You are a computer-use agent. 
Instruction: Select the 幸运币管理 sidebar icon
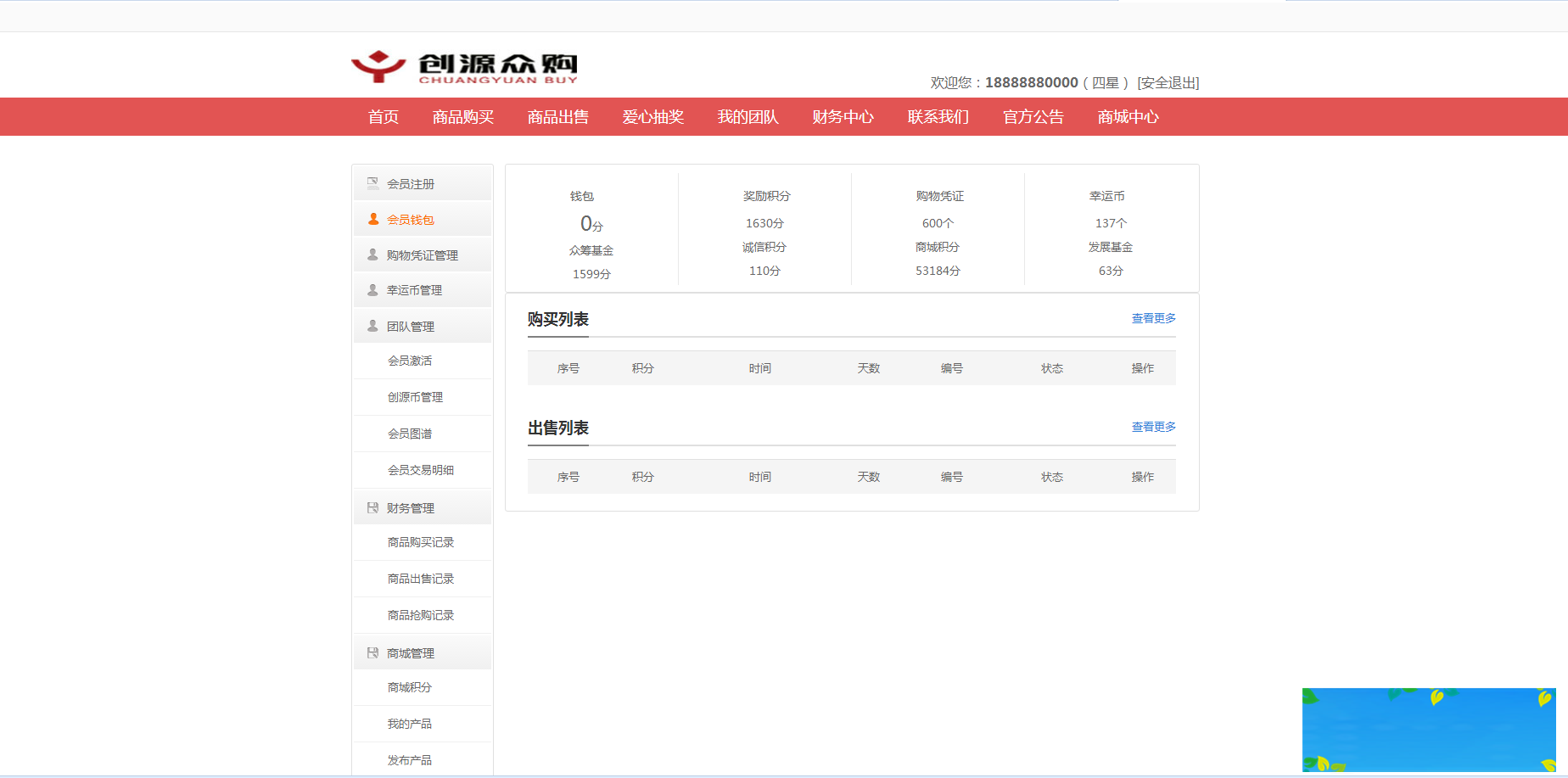(x=372, y=289)
